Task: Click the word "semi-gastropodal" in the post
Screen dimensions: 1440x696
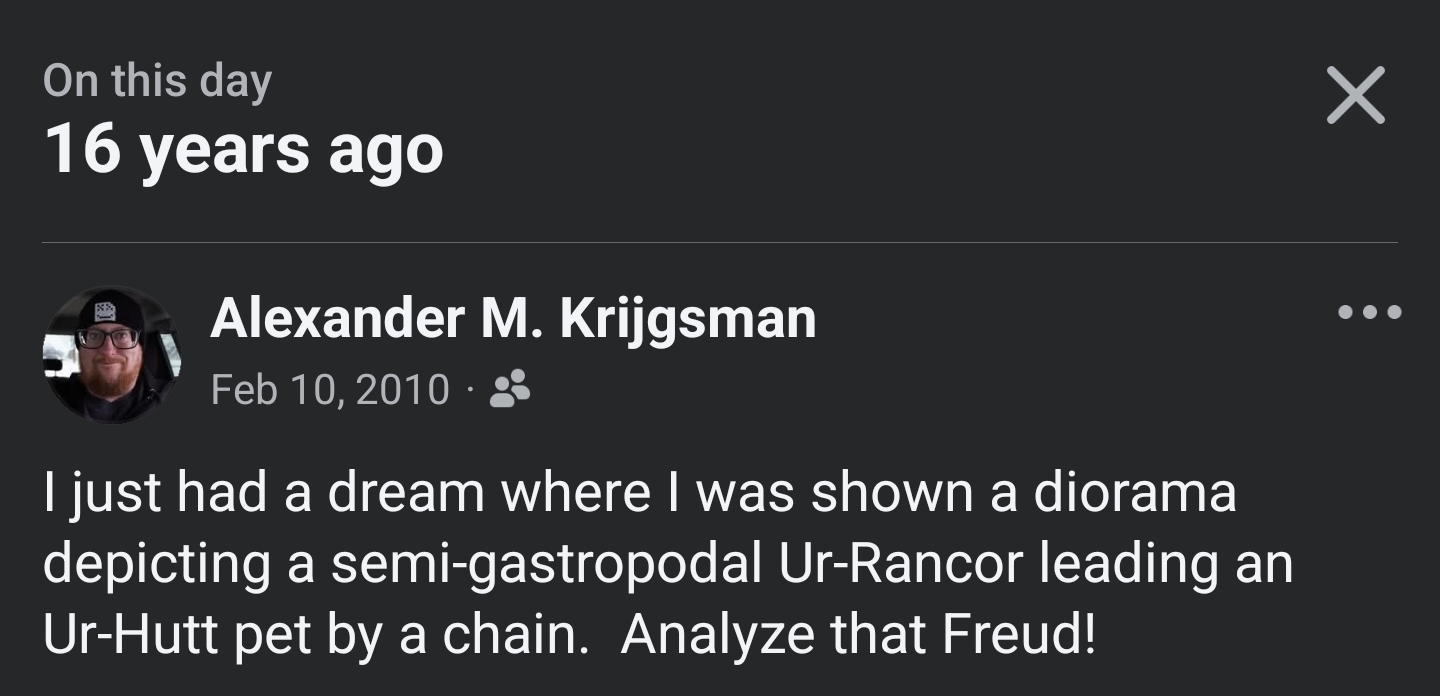Action: (547, 564)
